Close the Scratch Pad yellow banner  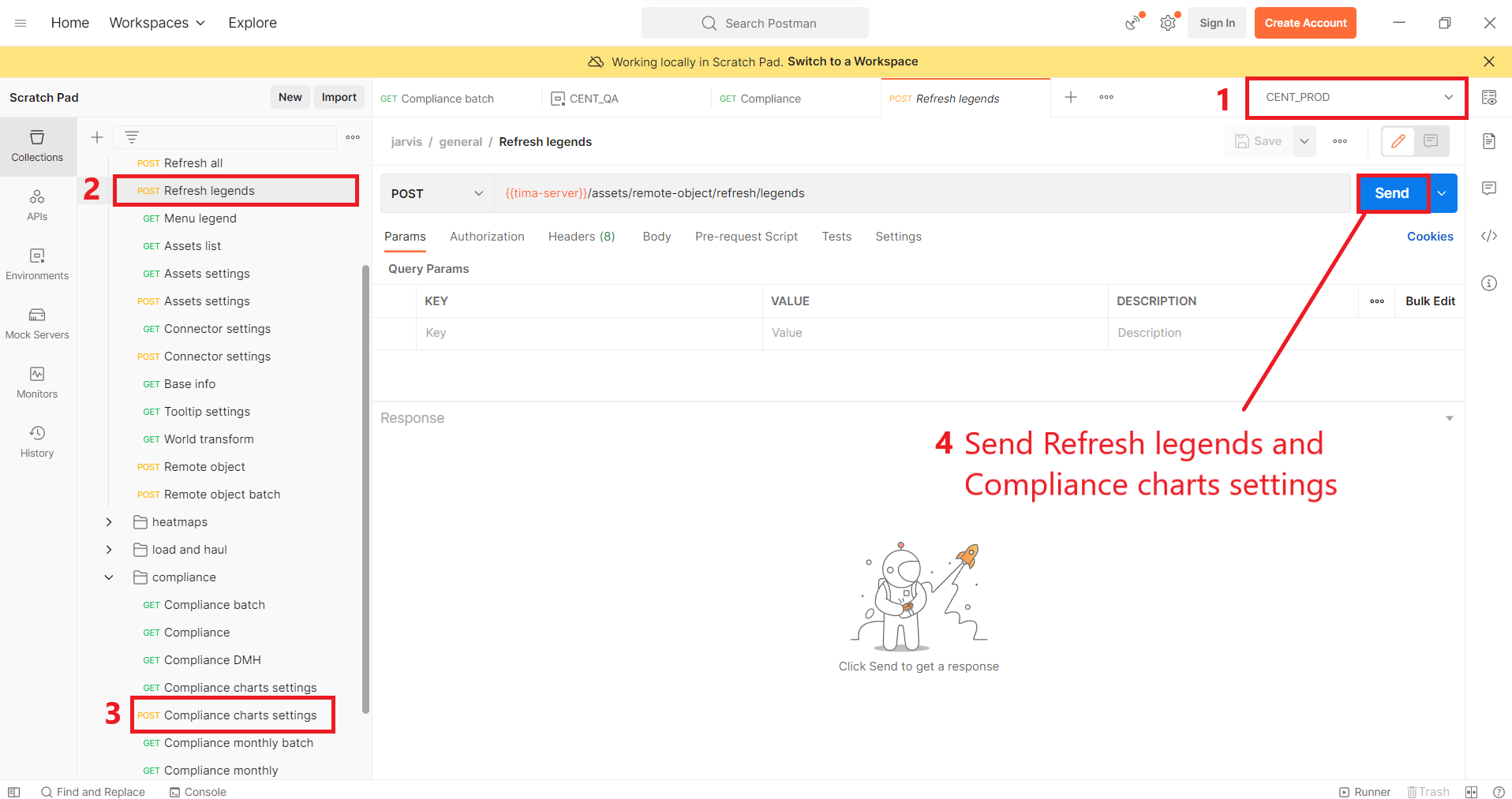[x=1489, y=62]
